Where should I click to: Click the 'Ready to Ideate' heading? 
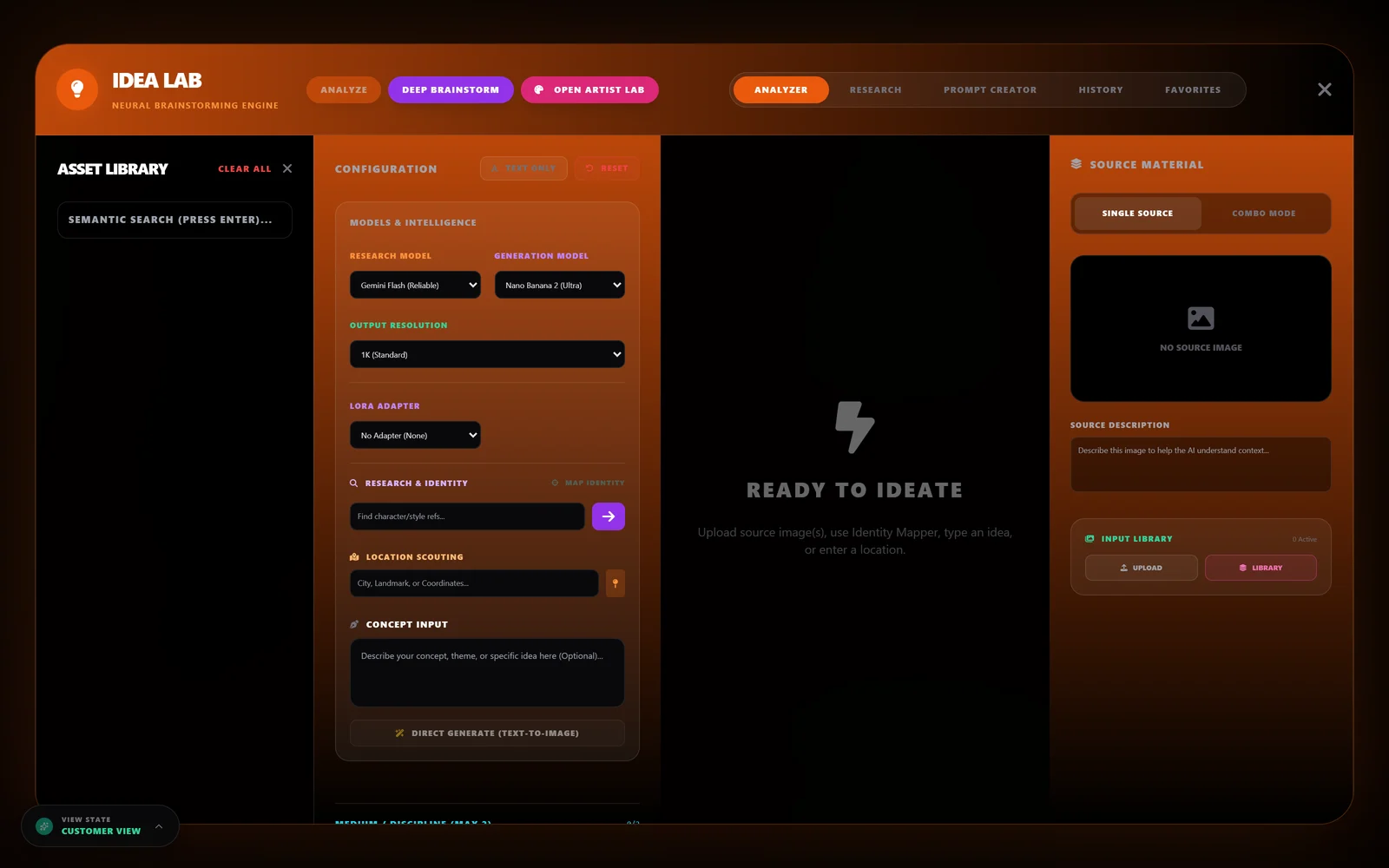[855, 490]
